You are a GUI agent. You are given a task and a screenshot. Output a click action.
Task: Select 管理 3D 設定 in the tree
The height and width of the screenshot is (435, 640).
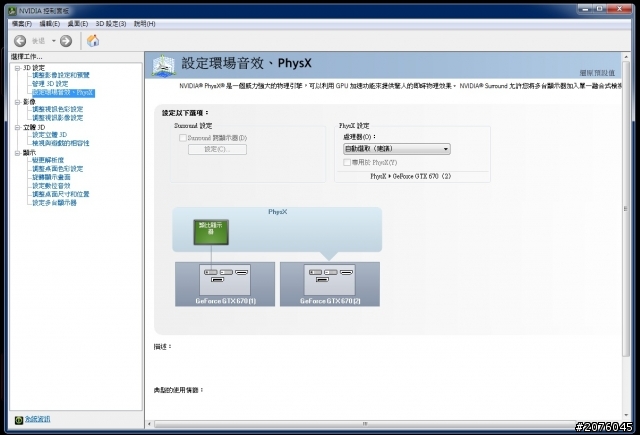(50, 84)
